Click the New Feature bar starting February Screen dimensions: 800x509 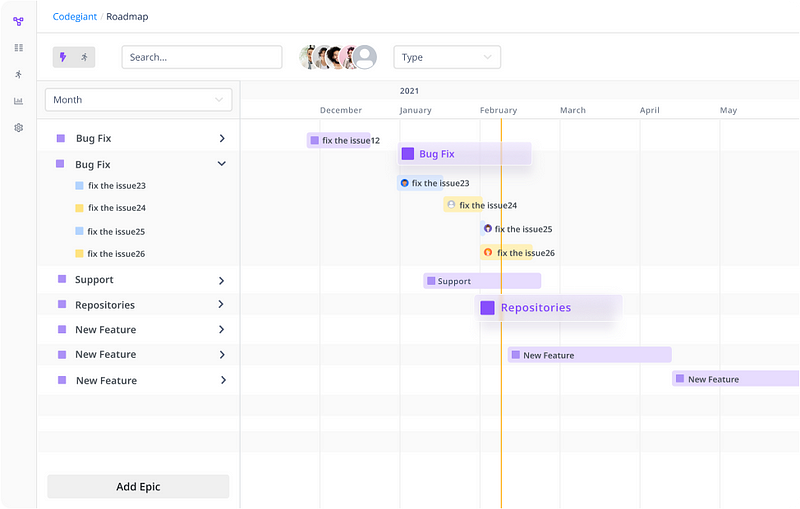click(589, 355)
